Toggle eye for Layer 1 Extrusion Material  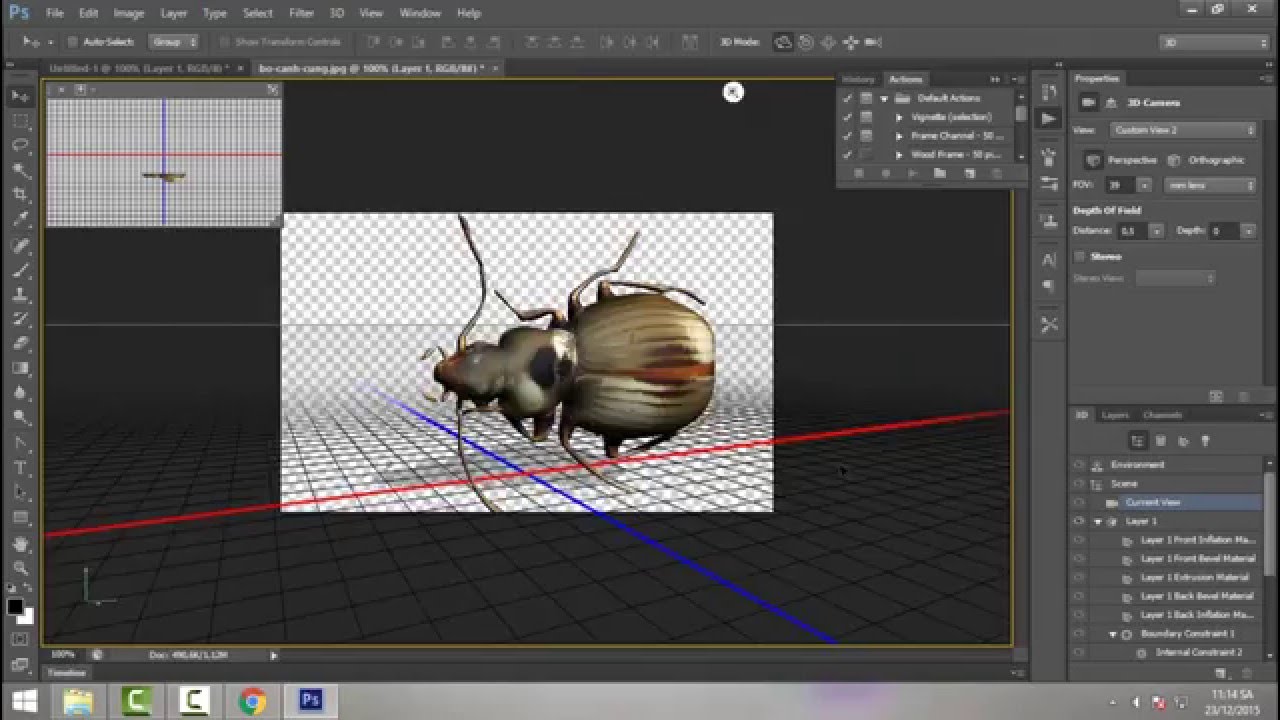tap(1078, 577)
